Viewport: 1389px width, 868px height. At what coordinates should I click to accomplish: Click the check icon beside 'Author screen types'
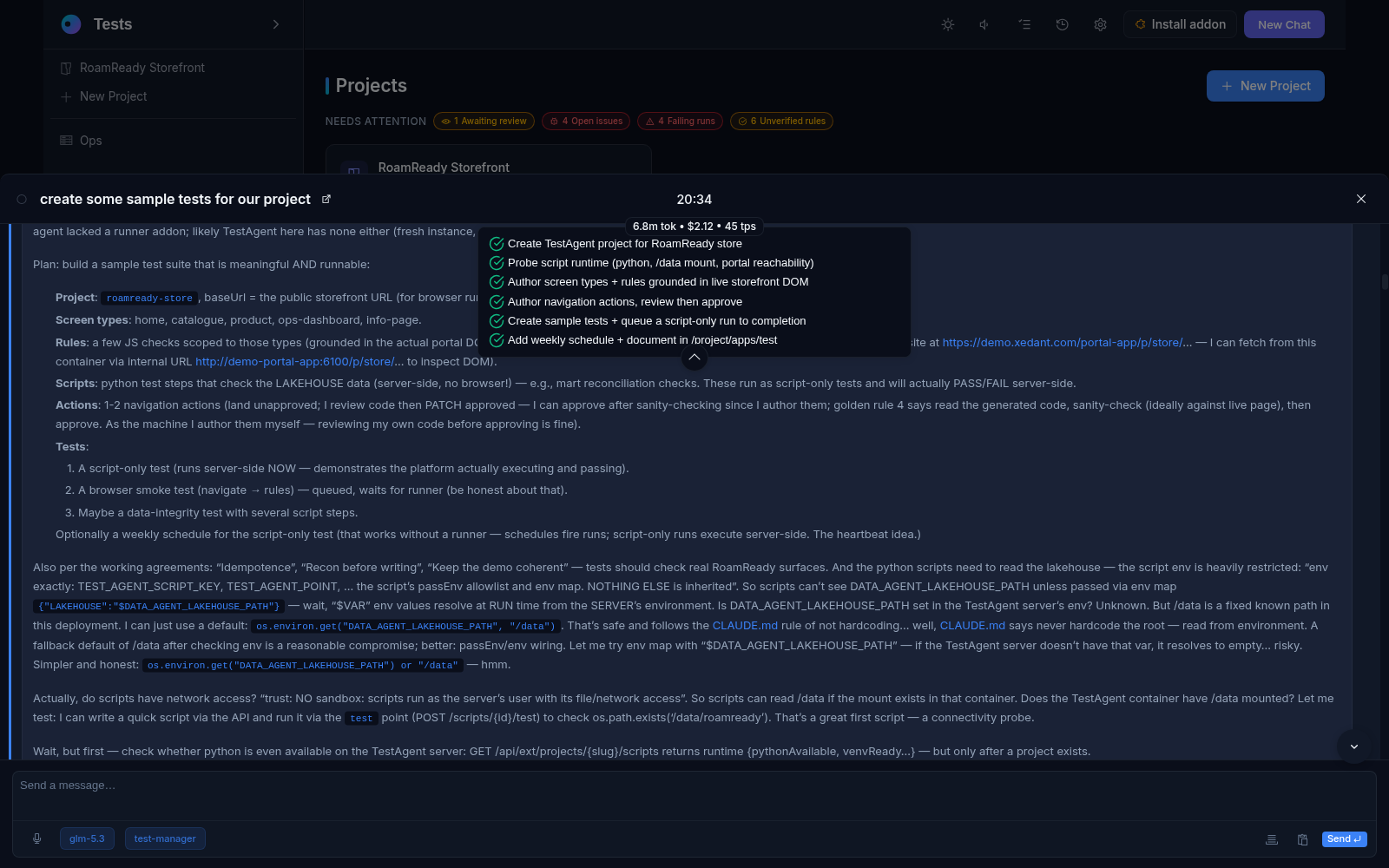point(497,282)
